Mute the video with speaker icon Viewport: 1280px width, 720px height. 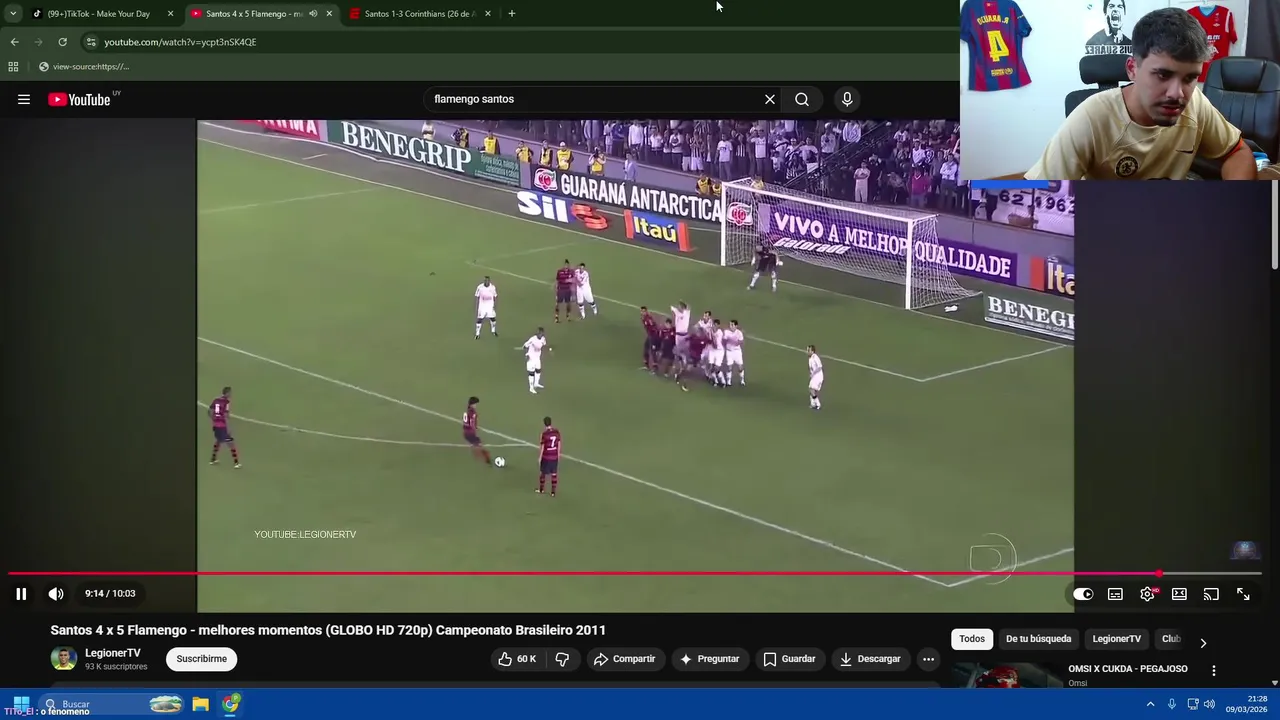click(x=56, y=594)
